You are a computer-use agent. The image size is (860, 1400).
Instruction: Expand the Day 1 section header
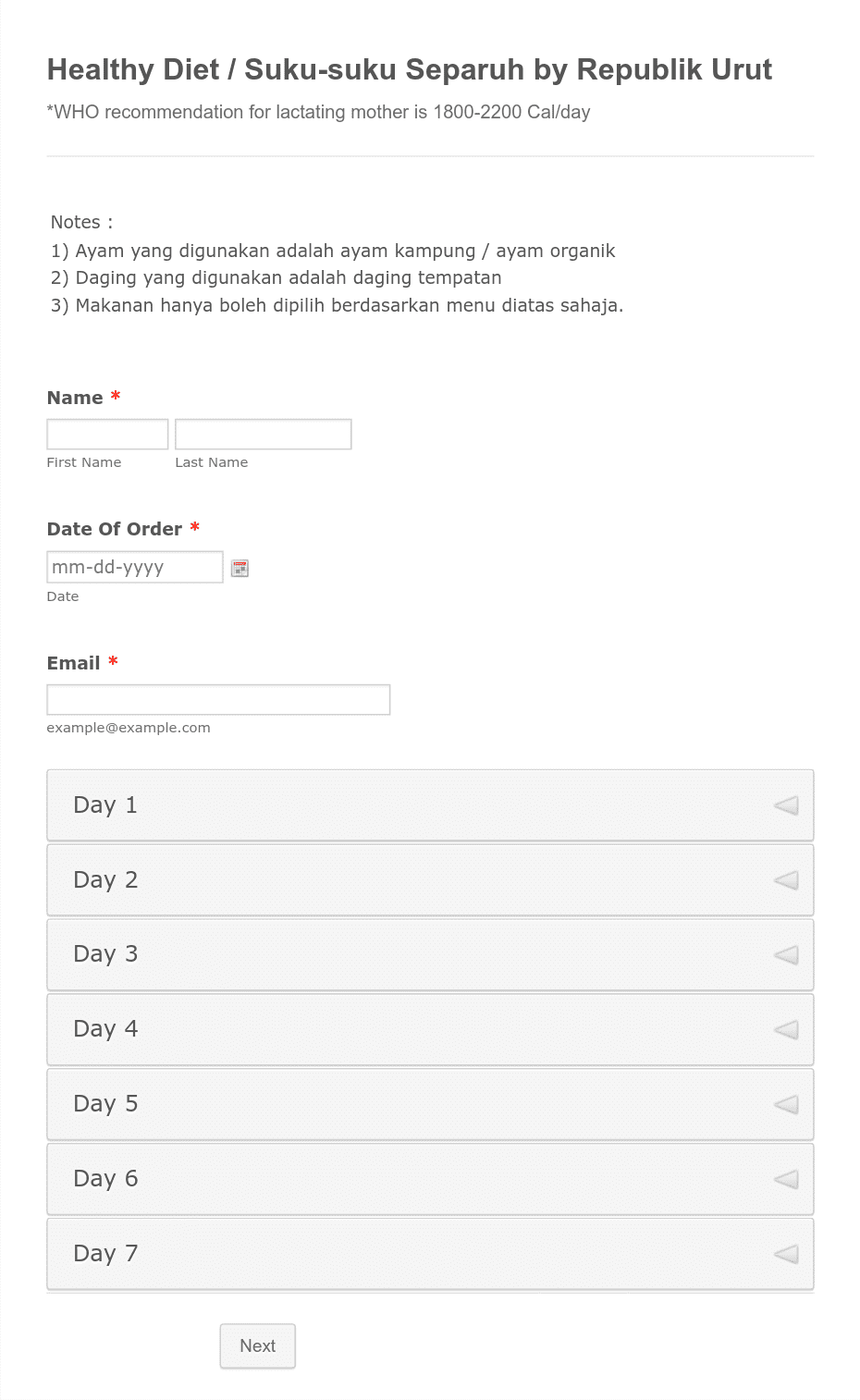430,805
